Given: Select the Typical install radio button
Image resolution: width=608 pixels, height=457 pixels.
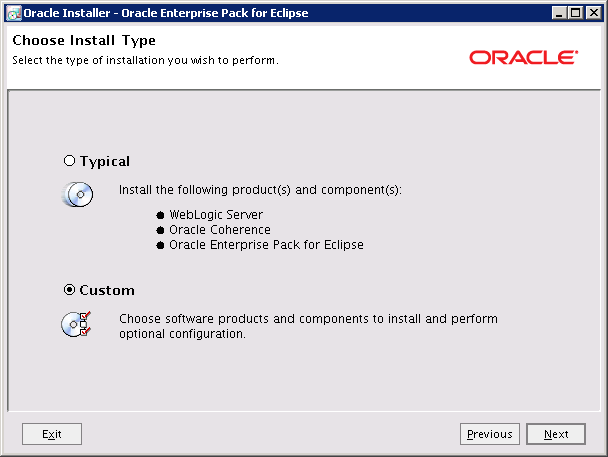Looking at the screenshot, I should click(69, 161).
